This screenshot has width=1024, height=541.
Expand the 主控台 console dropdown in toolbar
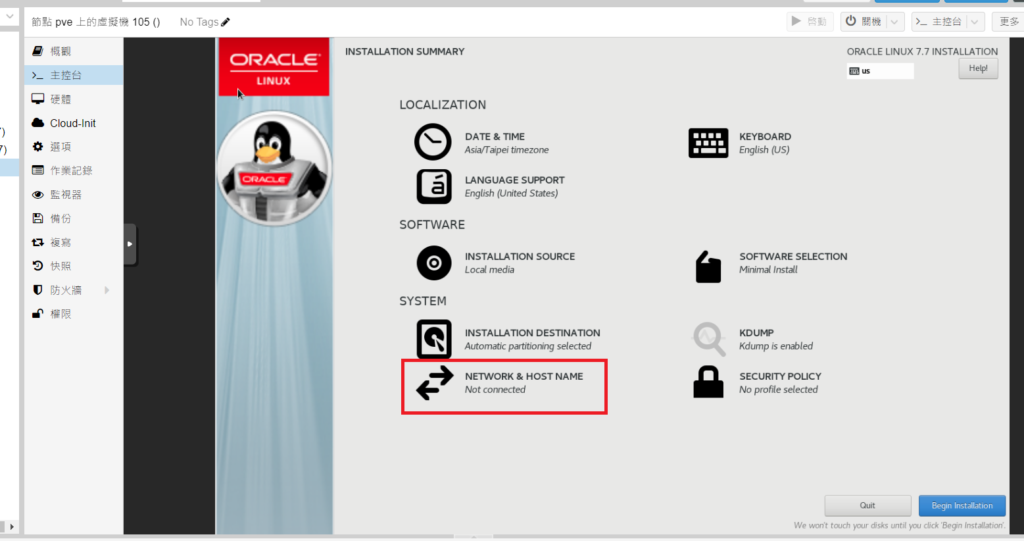pos(975,22)
